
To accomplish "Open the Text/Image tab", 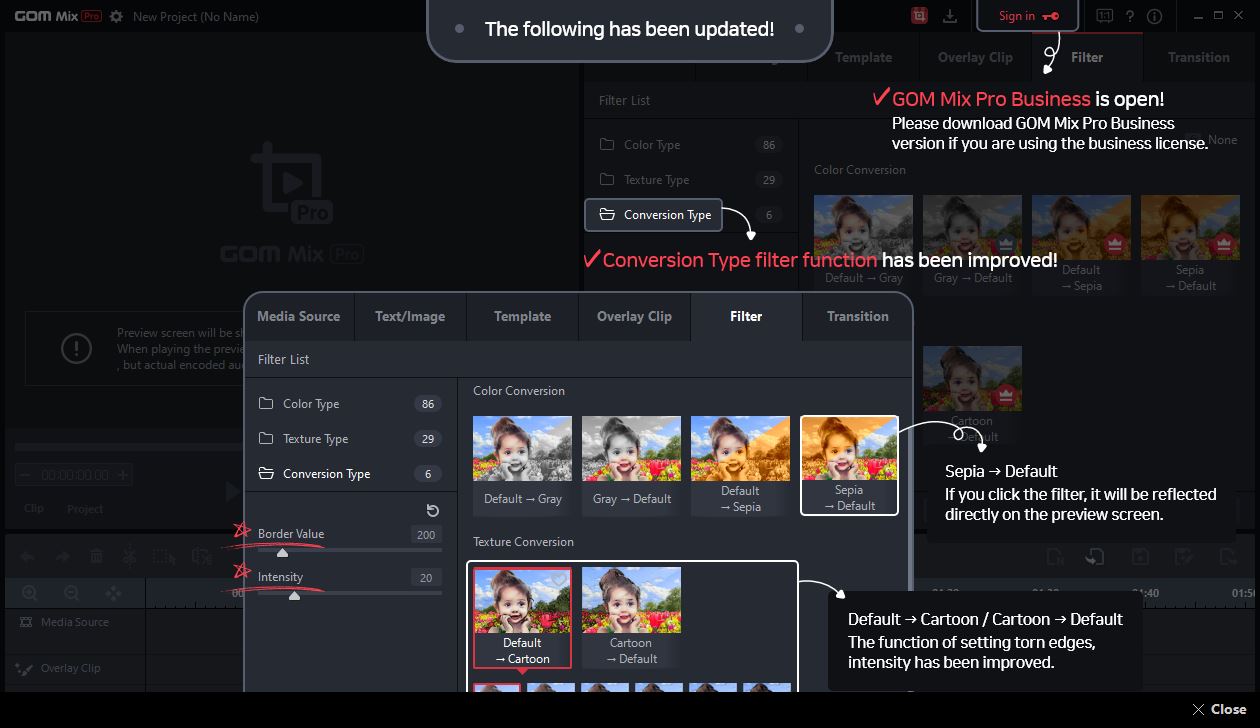I will tap(409, 316).
